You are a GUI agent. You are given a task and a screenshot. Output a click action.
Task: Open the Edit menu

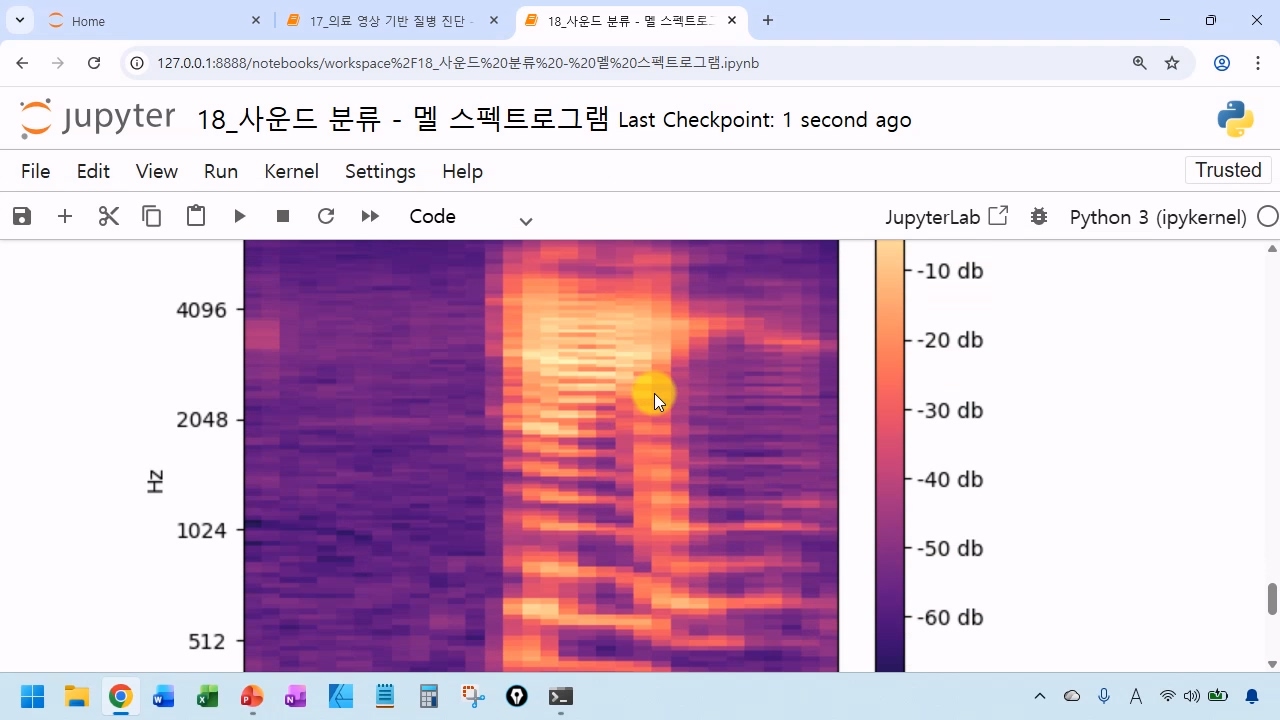point(93,171)
